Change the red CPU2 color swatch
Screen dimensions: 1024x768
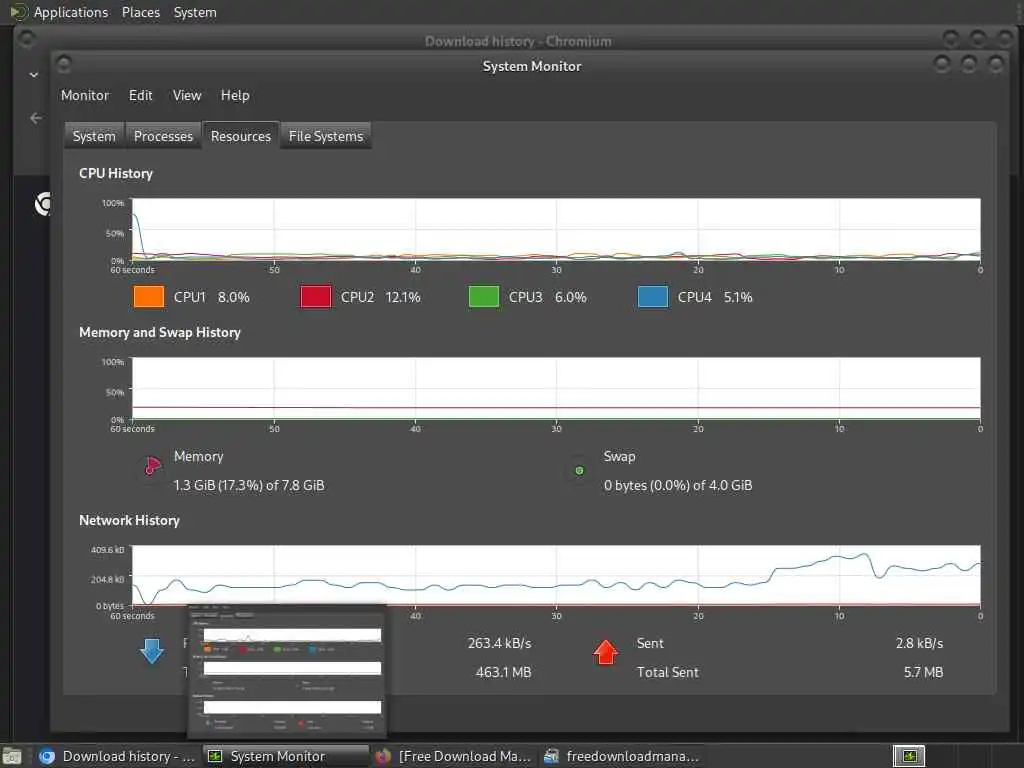(x=316, y=296)
